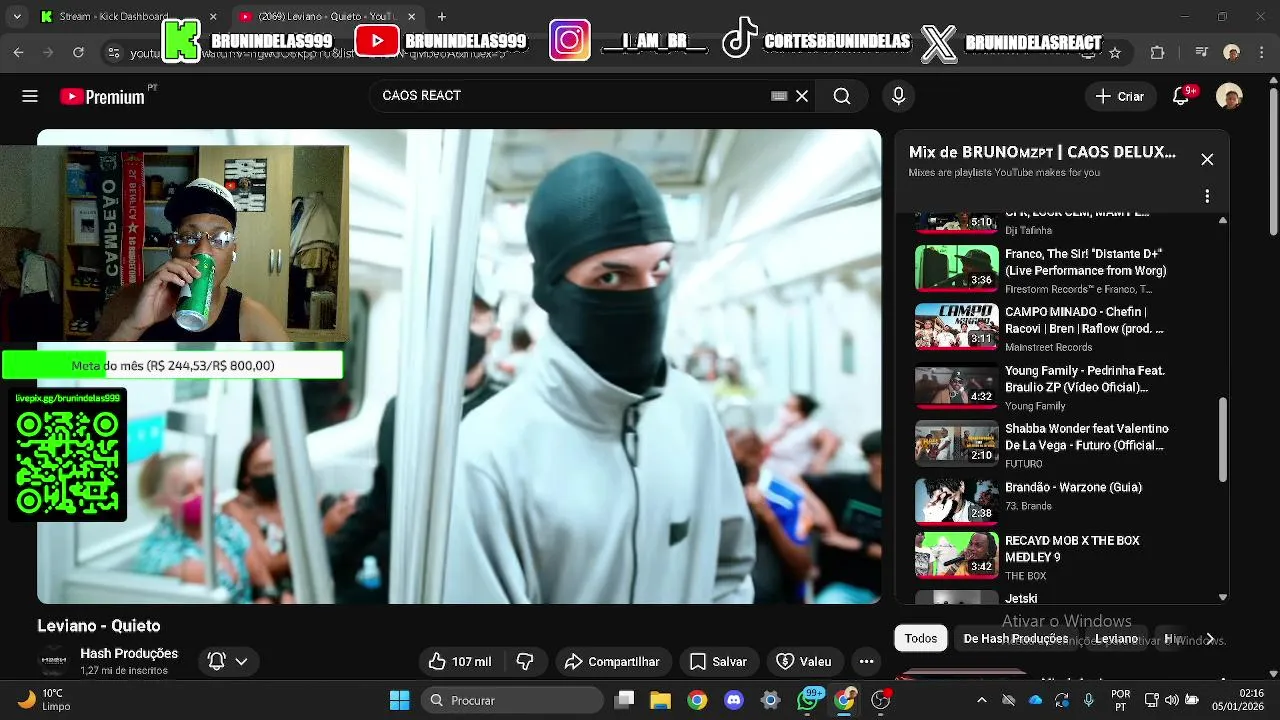The height and width of the screenshot is (720, 1280).
Task: Open the Windows Start menu
Action: tap(399, 700)
